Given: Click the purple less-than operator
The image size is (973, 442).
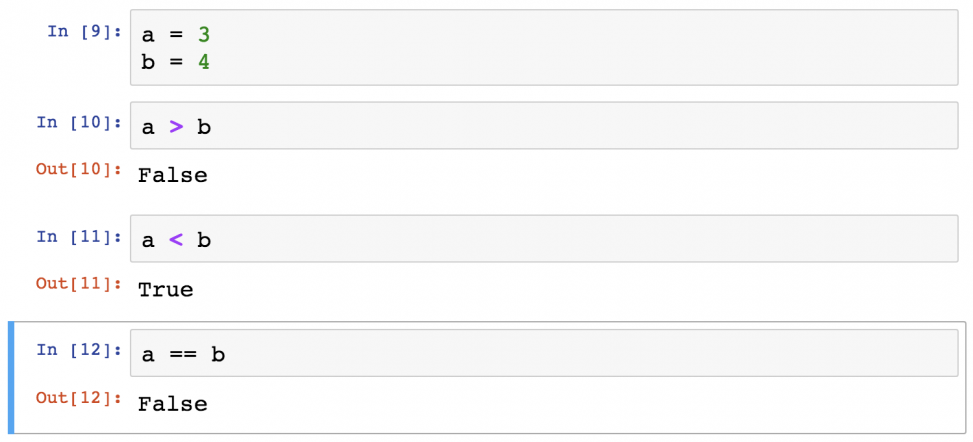Looking at the screenshot, I should click(x=176, y=240).
